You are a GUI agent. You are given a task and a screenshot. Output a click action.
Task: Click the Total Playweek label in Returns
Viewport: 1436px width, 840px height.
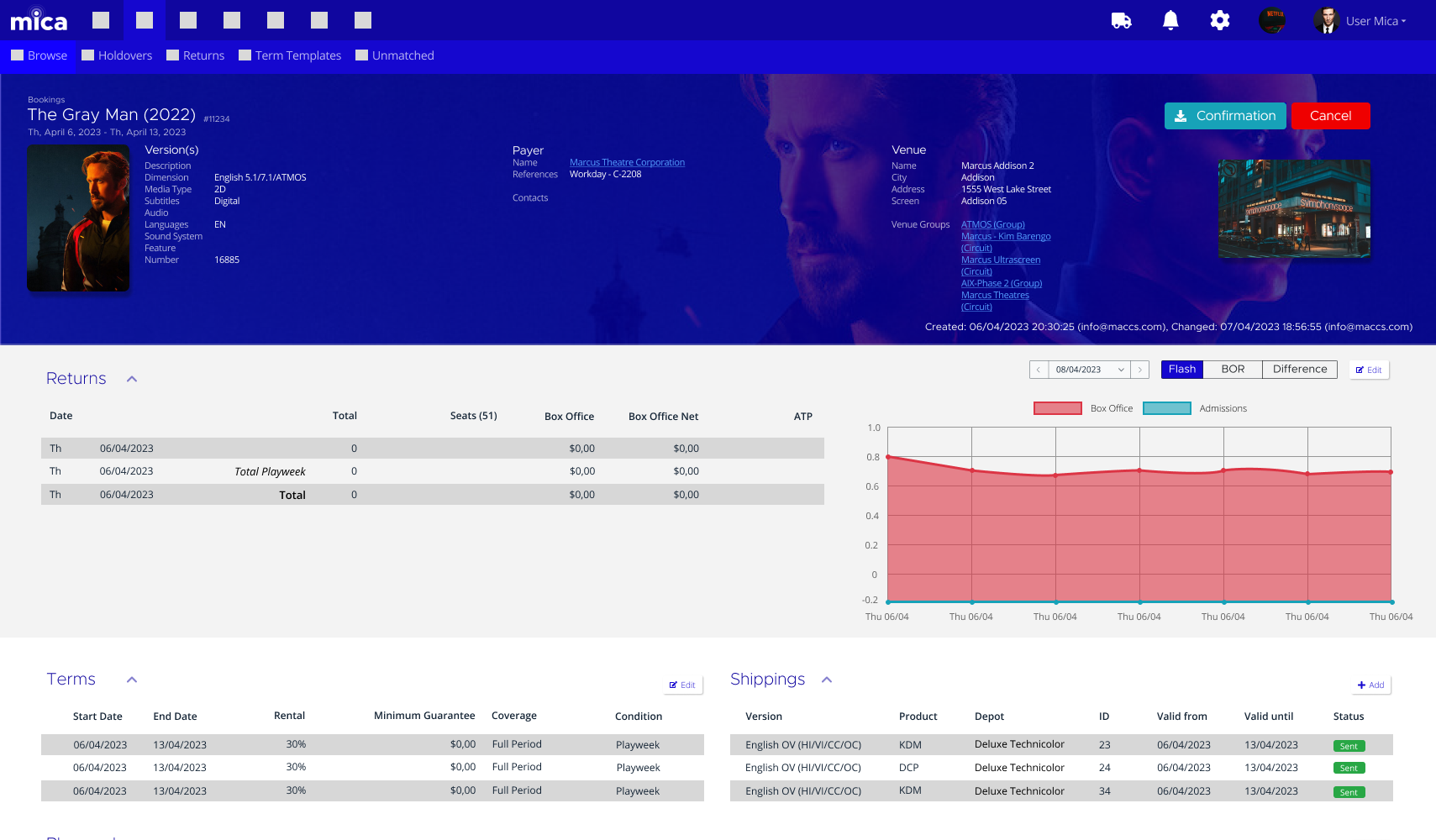270,472
